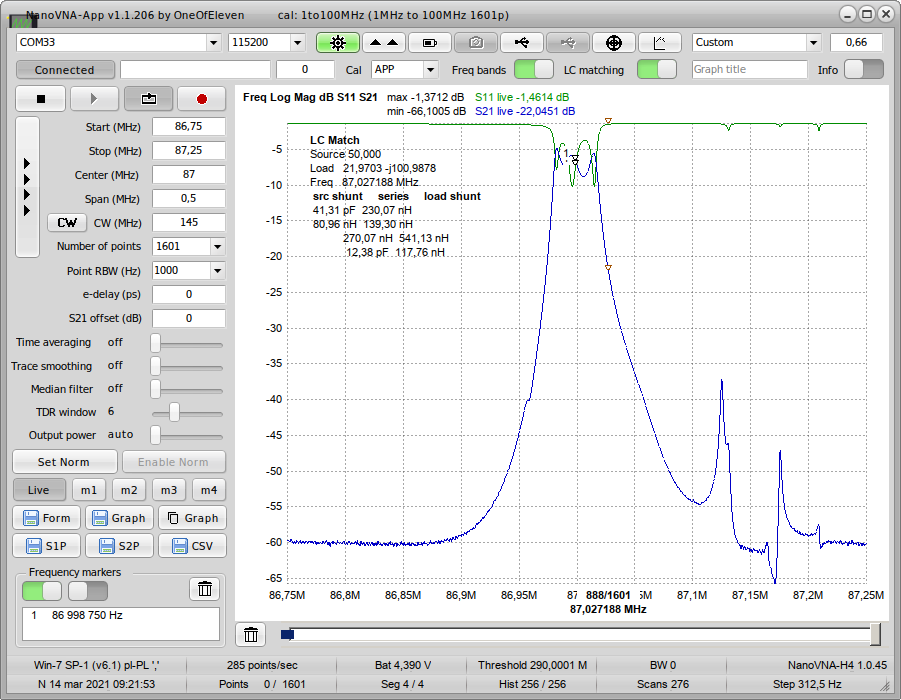Click the crosshair target icon

pyautogui.click(x=614, y=42)
